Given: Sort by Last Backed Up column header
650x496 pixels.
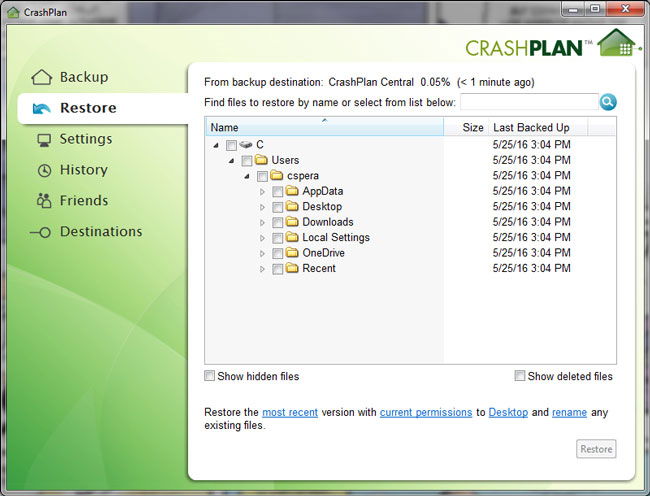Looking at the screenshot, I should click(x=538, y=127).
